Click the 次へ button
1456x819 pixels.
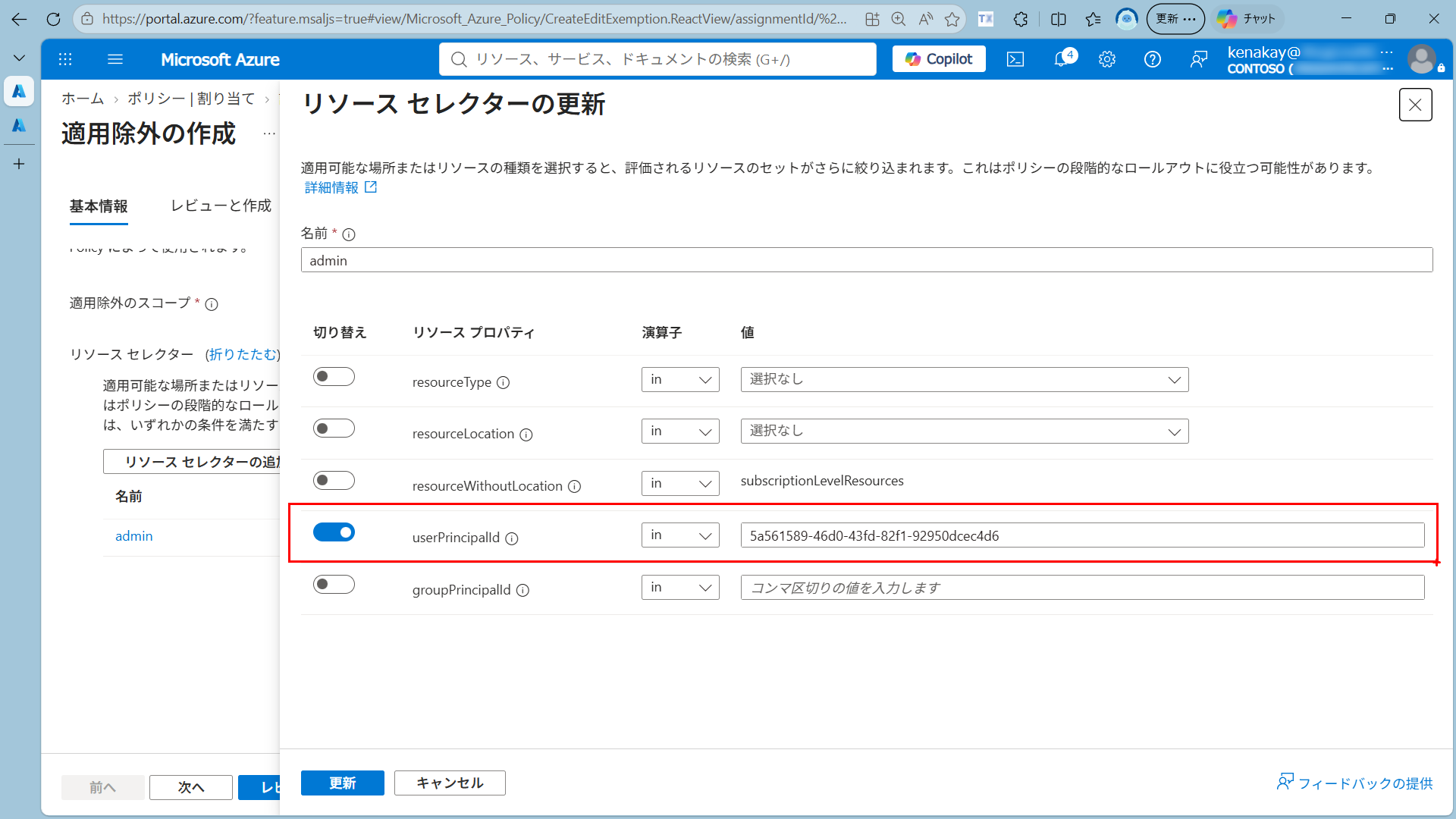pyautogui.click(x=191, y=788)
